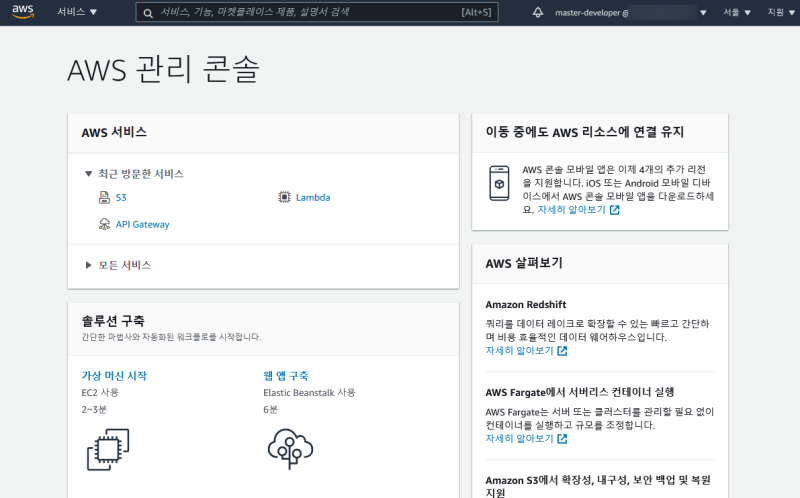800x498 pixels.
Task: Open the 지원 support menu
Action: (778, 12)
